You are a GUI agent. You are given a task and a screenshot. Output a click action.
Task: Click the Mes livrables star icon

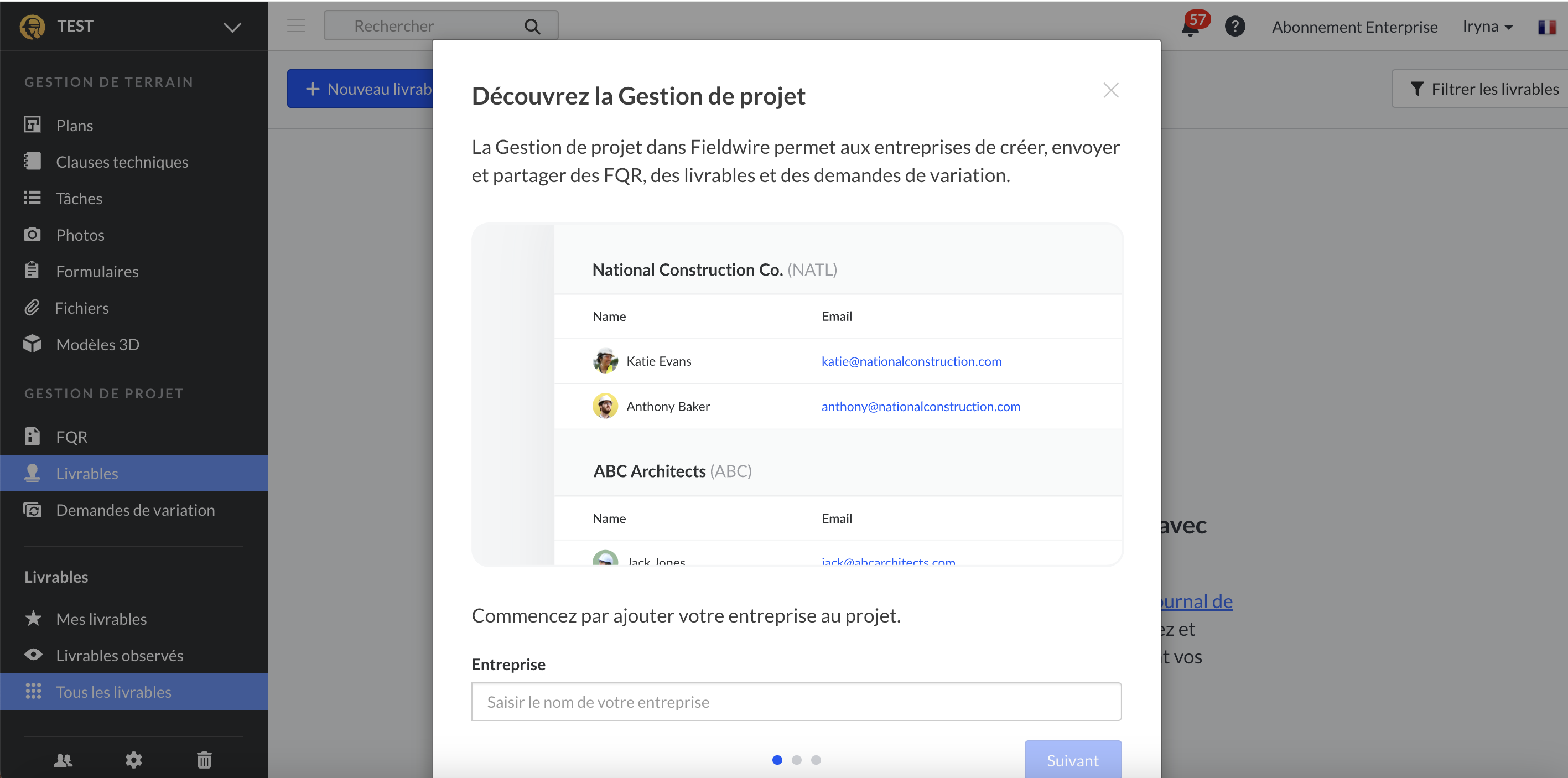point(34,619)
